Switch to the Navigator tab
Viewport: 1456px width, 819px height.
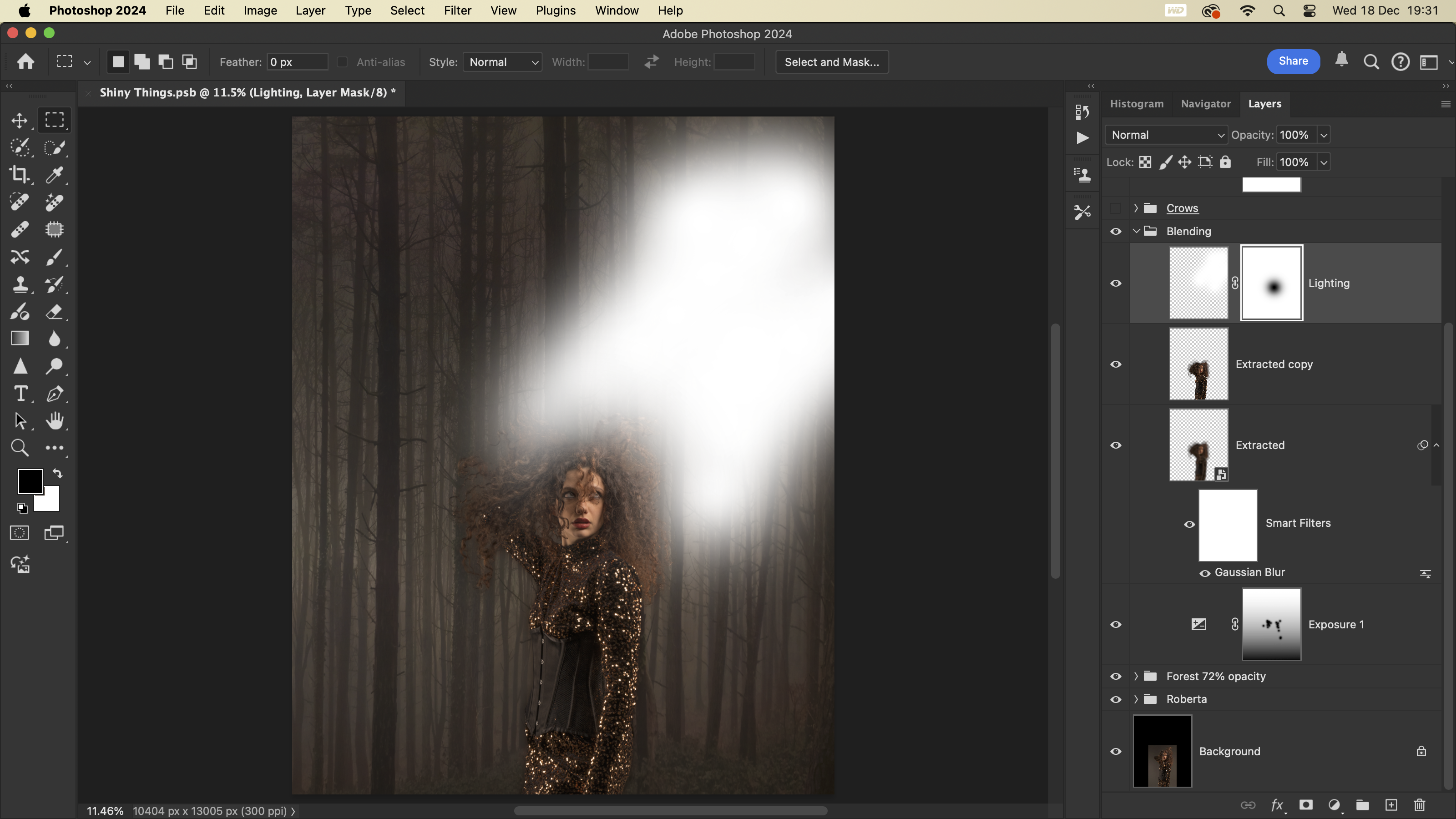point(1205,104)
